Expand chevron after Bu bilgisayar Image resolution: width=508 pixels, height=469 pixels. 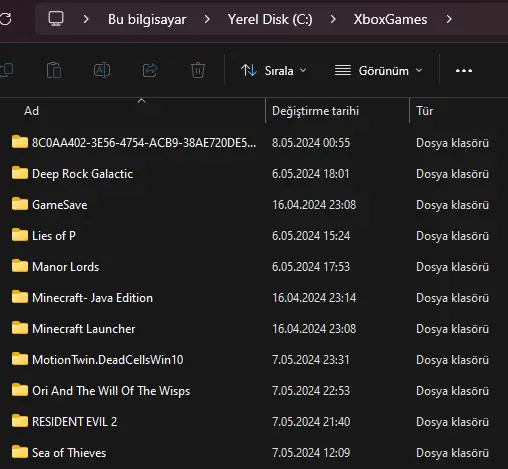pos(207,19)
